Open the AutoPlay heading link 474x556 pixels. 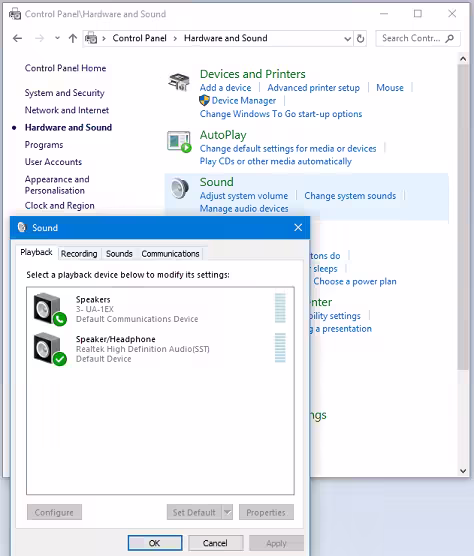(223, 135)
